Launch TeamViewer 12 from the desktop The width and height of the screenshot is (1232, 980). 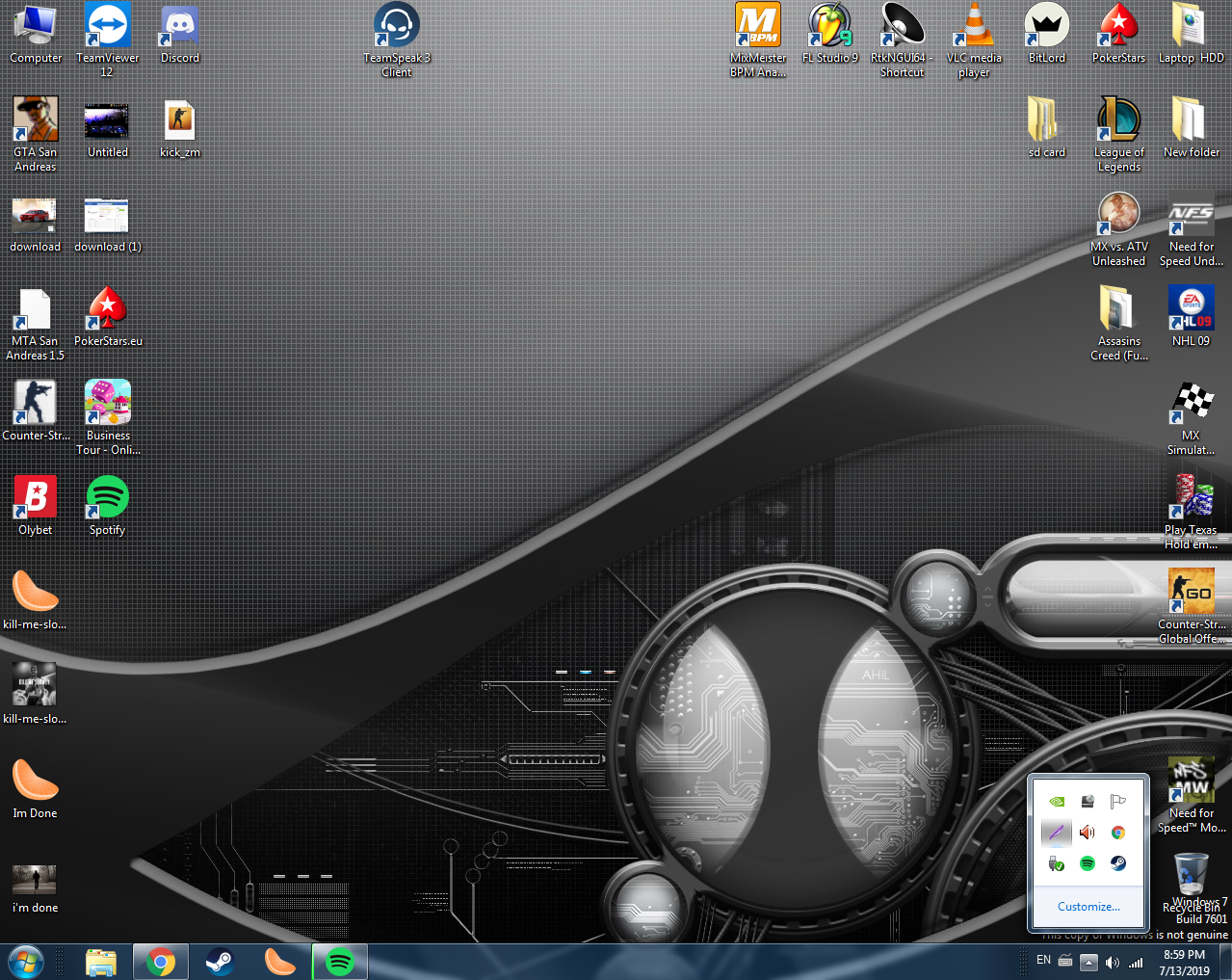[x=107, y=40]
